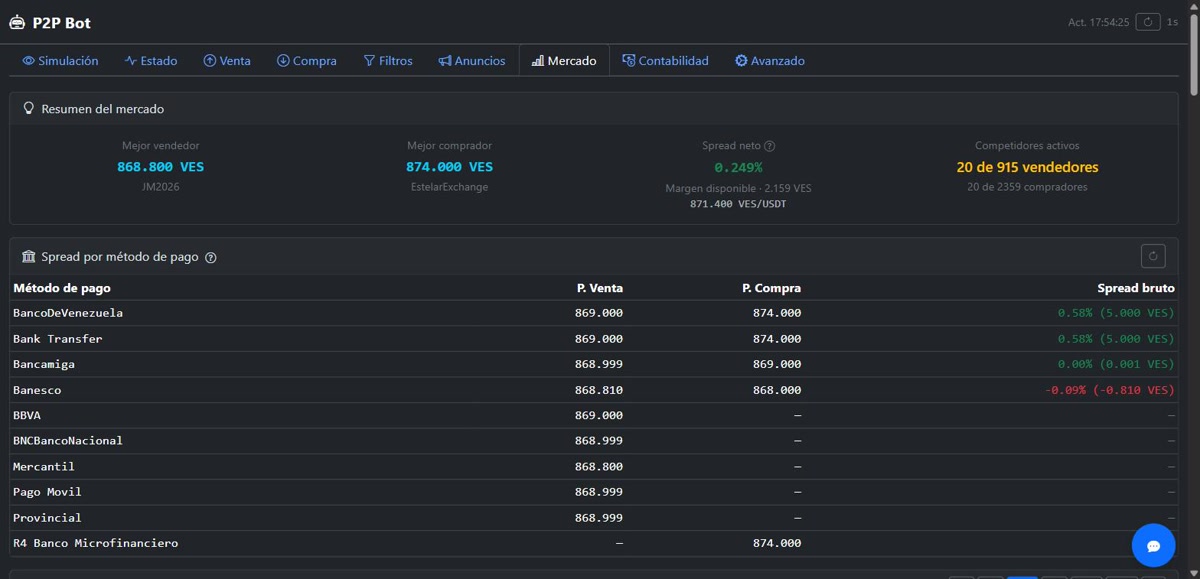1200x579 pixels.
Task: Open help icon beside Spread por método de pago
Action: (211, 258)
